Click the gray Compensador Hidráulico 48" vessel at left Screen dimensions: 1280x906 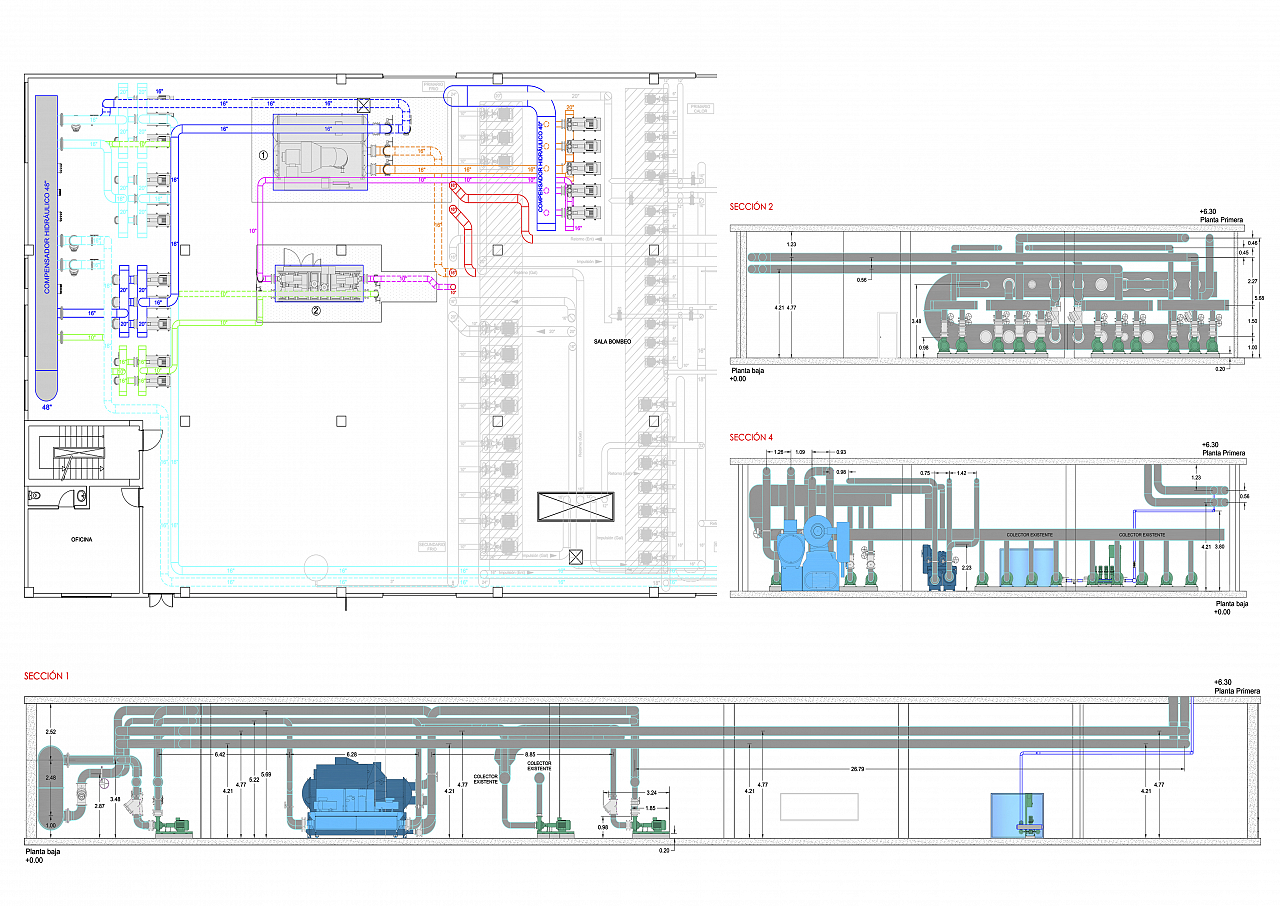coord(47,245)
